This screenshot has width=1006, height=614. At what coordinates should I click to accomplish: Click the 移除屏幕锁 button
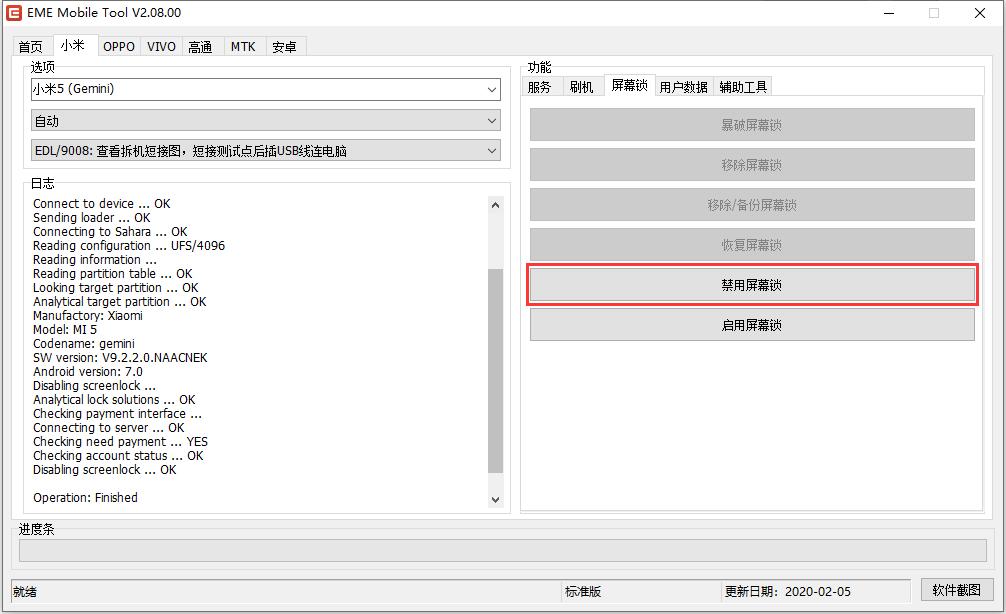coord(752,165)
